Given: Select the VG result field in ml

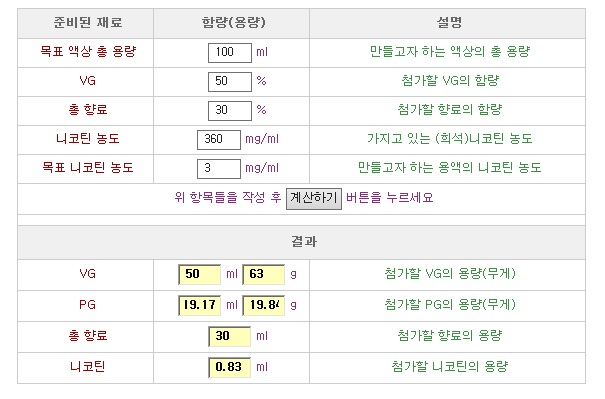Looking at the screenshot, I should point(199,274).
